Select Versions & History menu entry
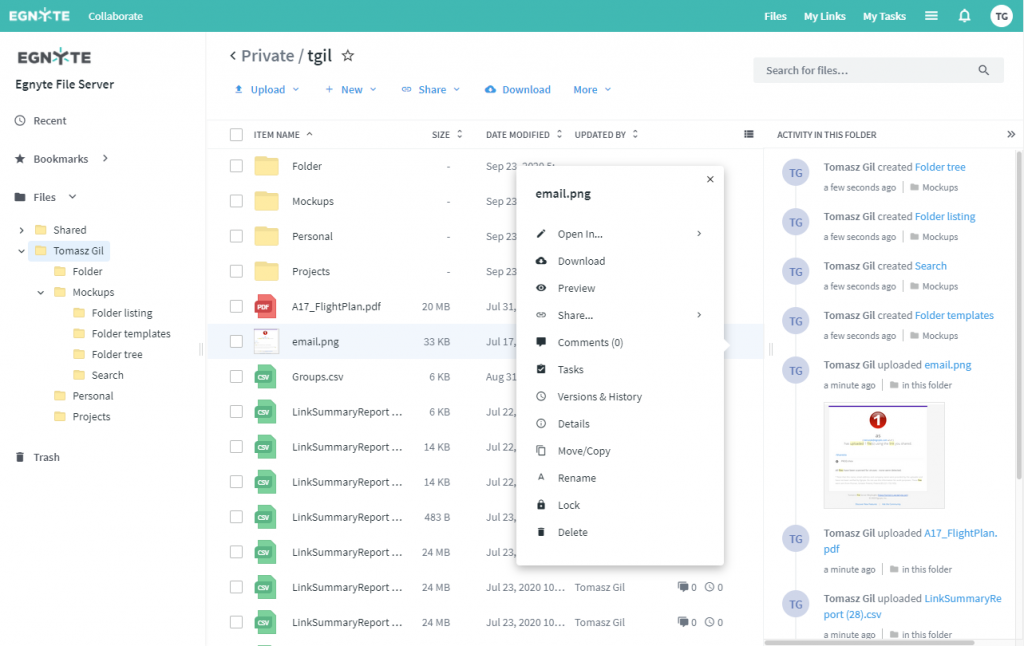The image size is (1024, 646). click(x=599, y=397)
